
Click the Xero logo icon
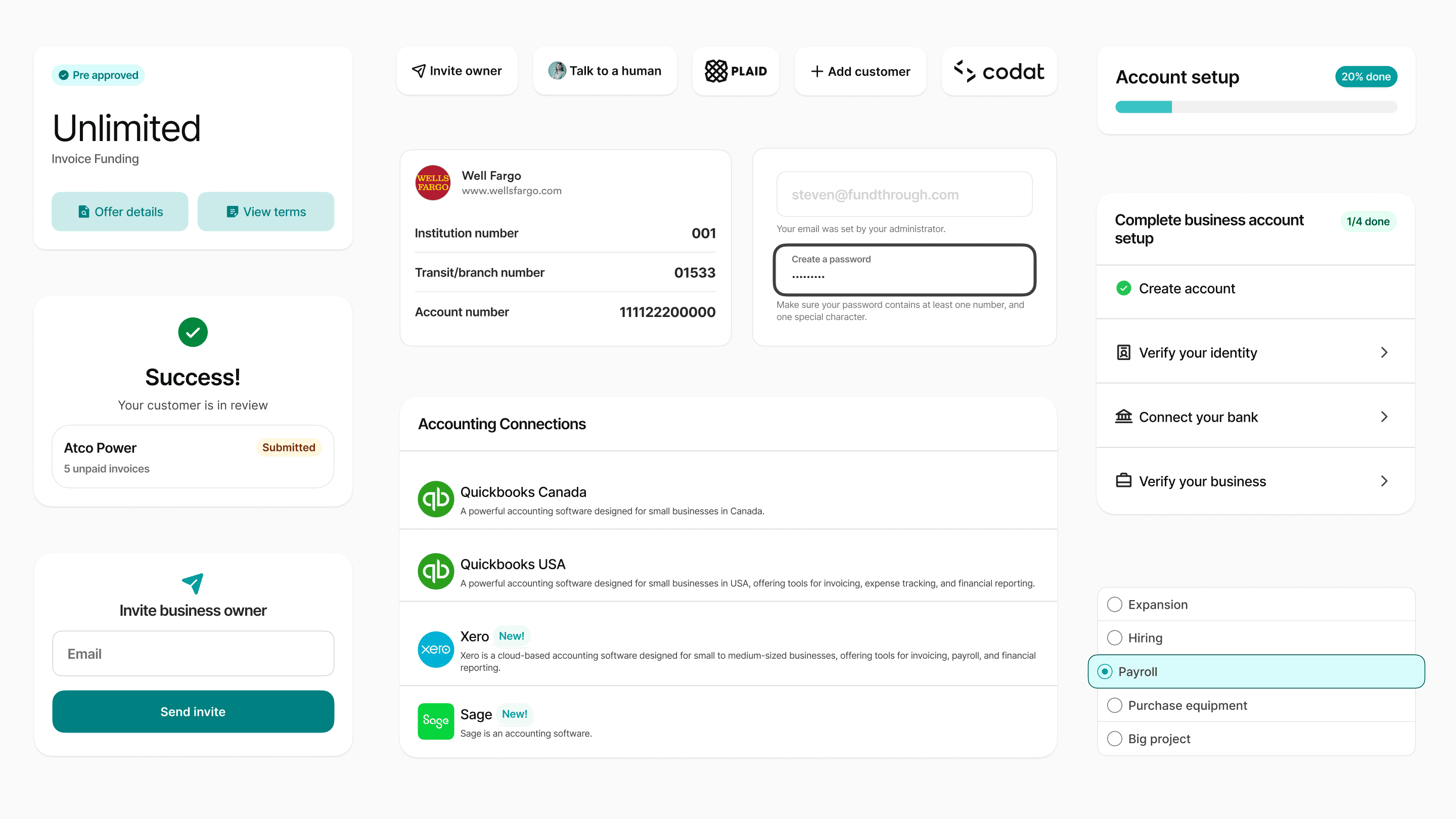tap(435, 649)
